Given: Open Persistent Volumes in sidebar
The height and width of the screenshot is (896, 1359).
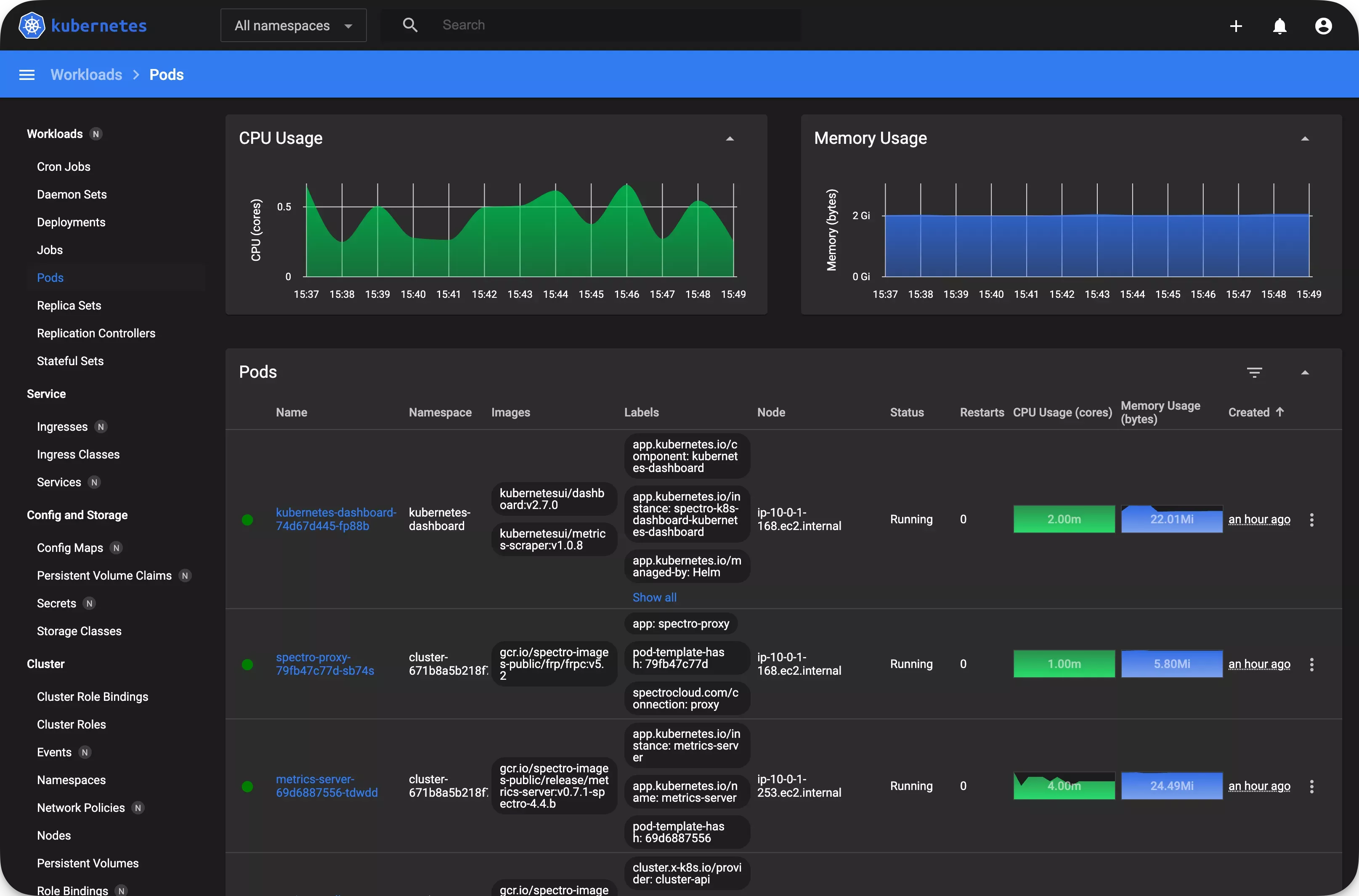Looking at the screenshot, I should pyautogui.click(x=88, y=864).
